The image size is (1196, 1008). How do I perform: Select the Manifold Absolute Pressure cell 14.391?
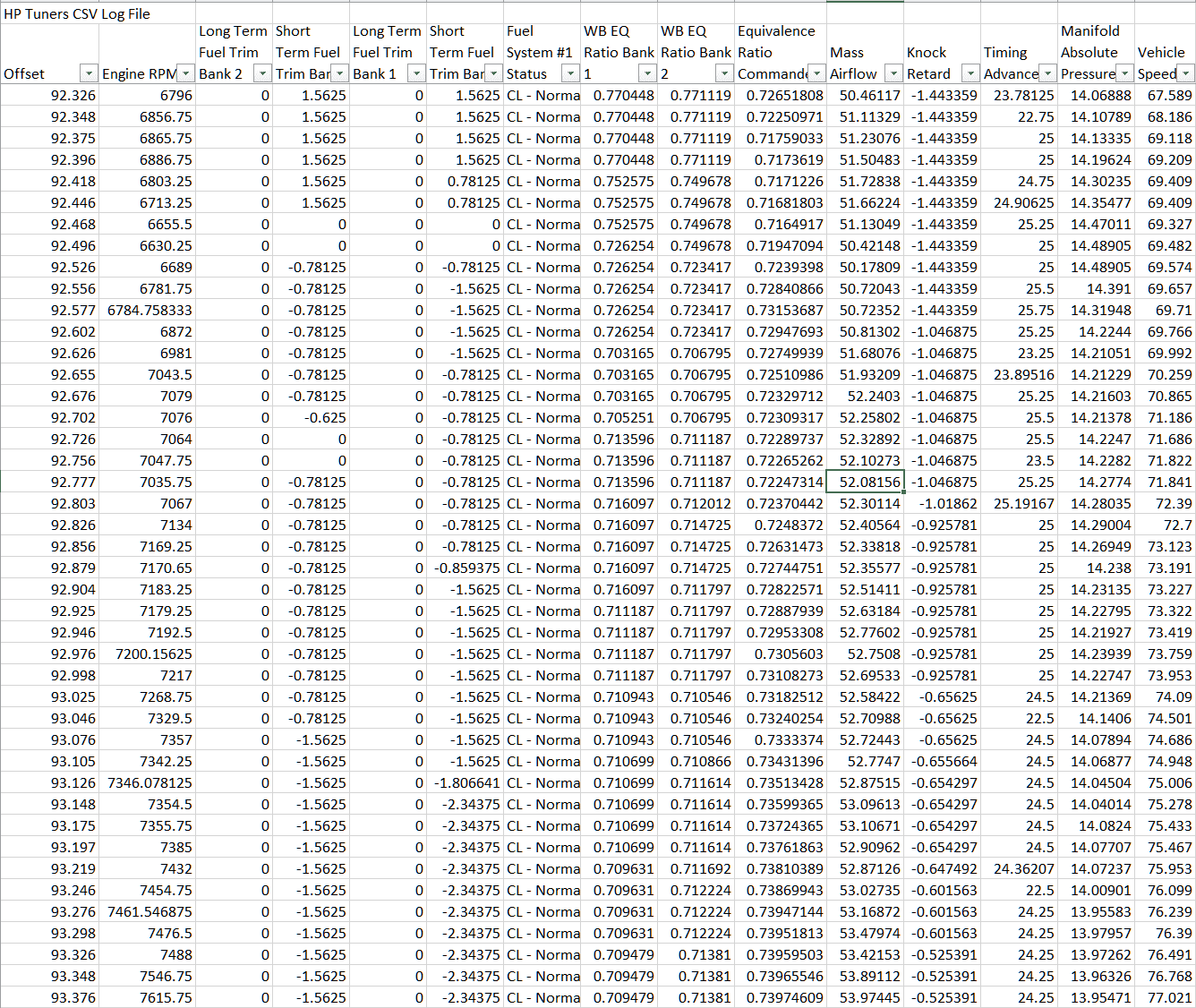coord(1096,288)
